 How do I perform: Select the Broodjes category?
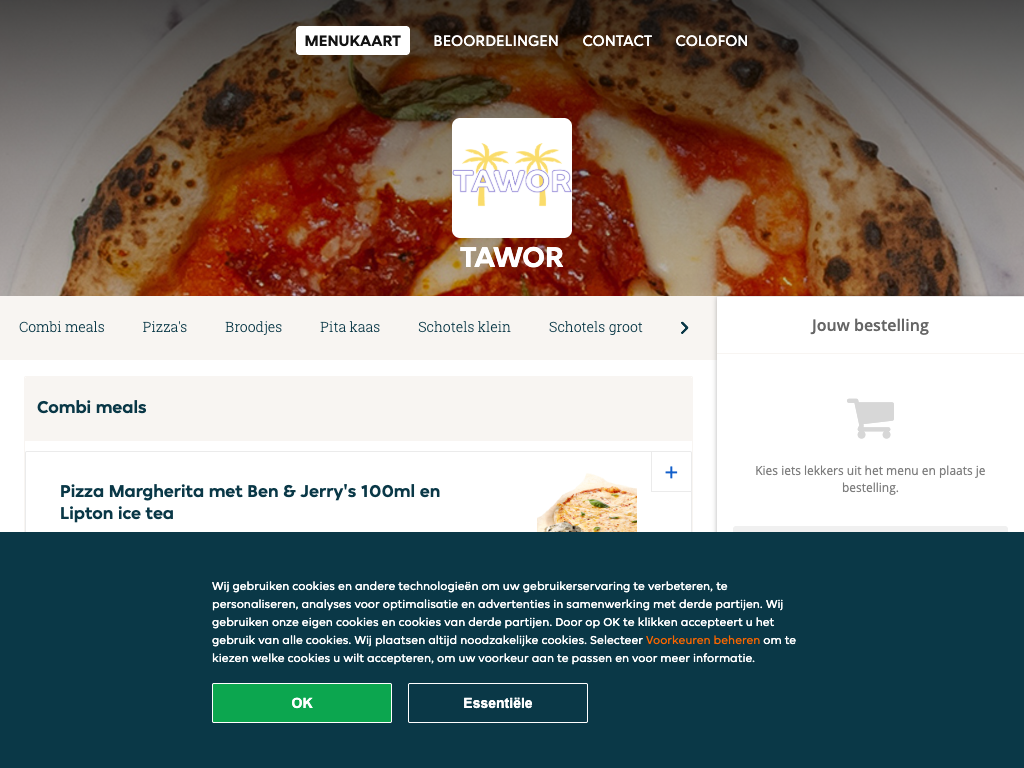click(x=253, y=327)
